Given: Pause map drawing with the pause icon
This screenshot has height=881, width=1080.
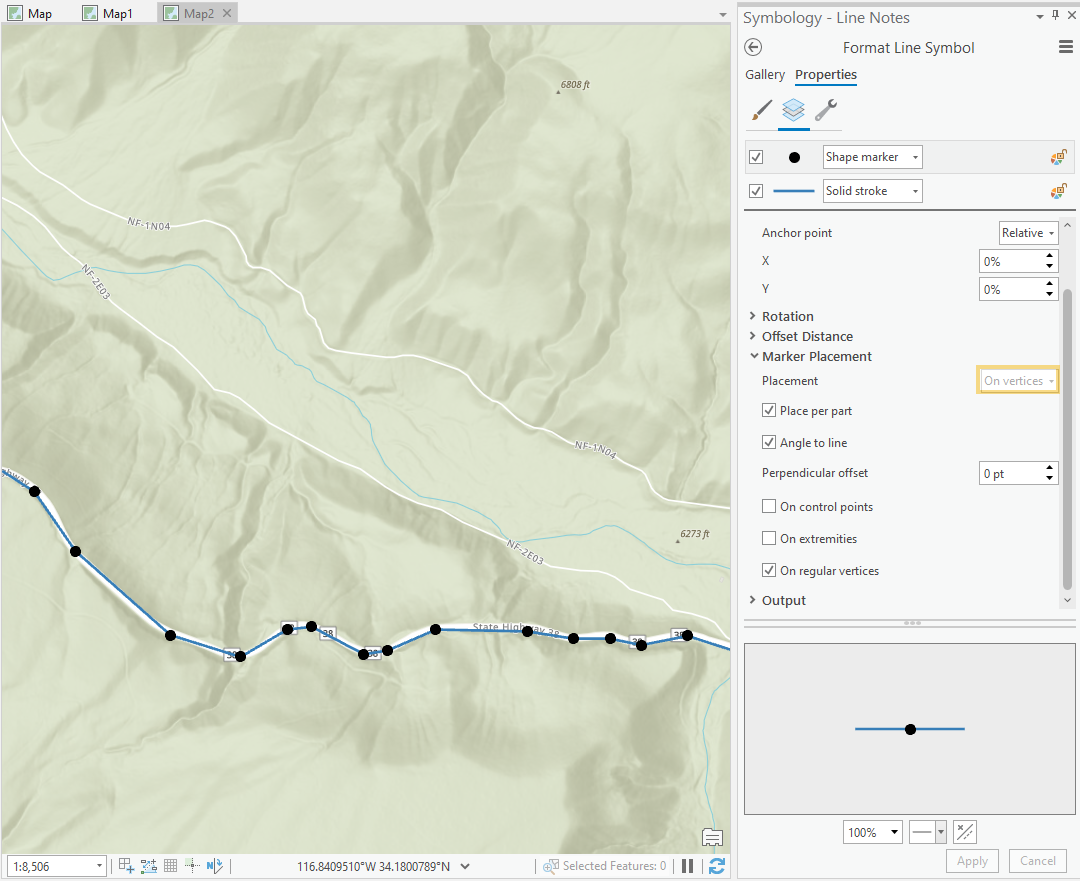Looking at the screenshot, I should pyautogui.click(x=688, y=866).
